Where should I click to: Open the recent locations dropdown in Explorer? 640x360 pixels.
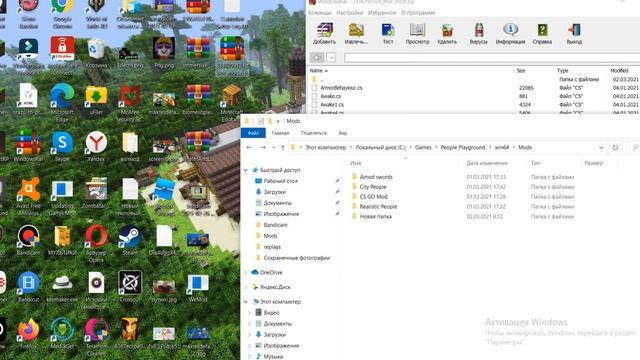tap(273, 147)
